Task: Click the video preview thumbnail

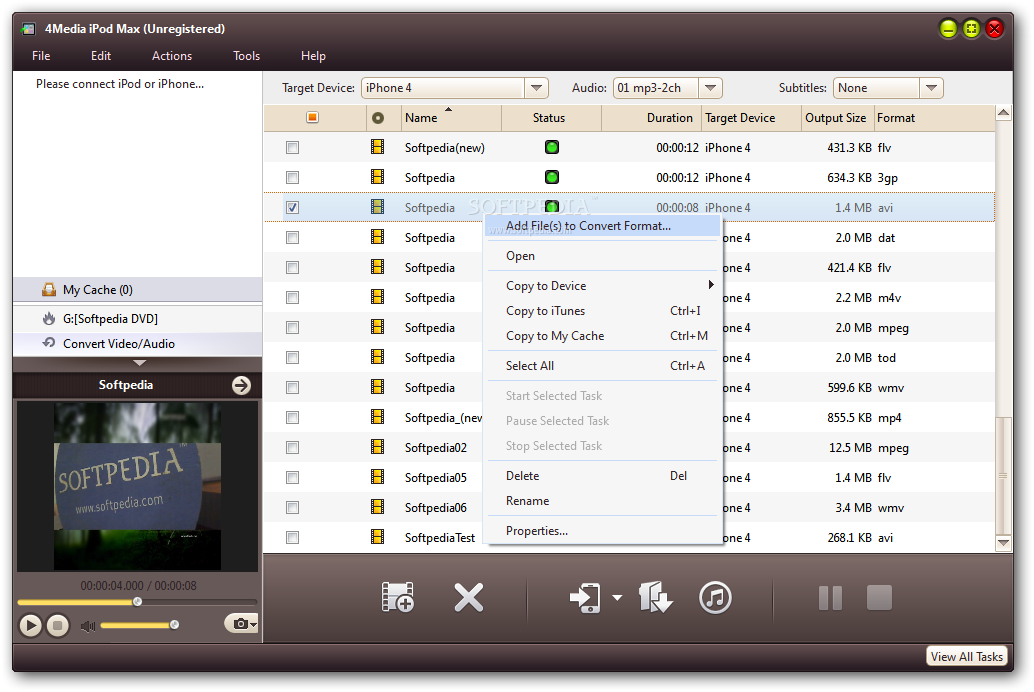Action: (137, 487)
